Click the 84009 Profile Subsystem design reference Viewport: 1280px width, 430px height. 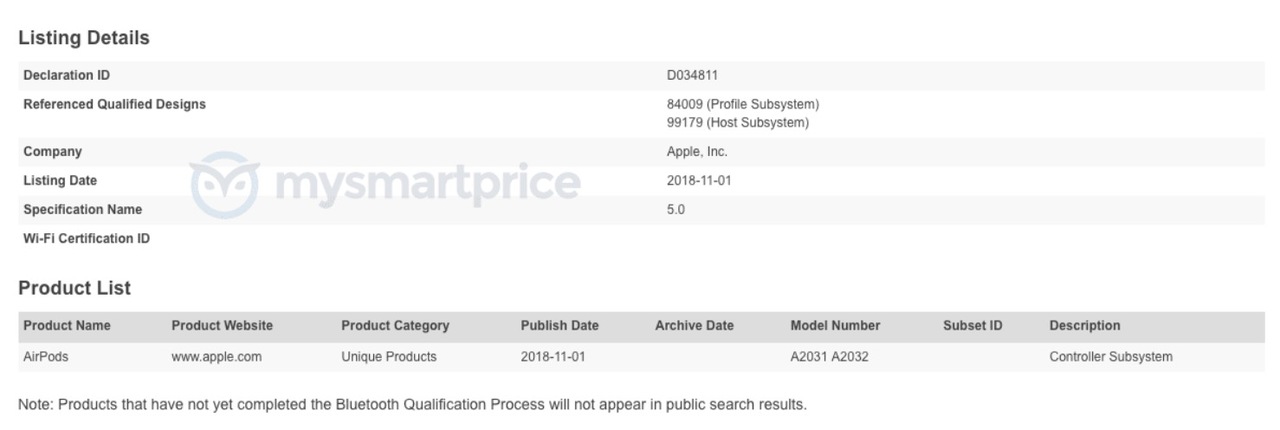(x=743, y=104)
